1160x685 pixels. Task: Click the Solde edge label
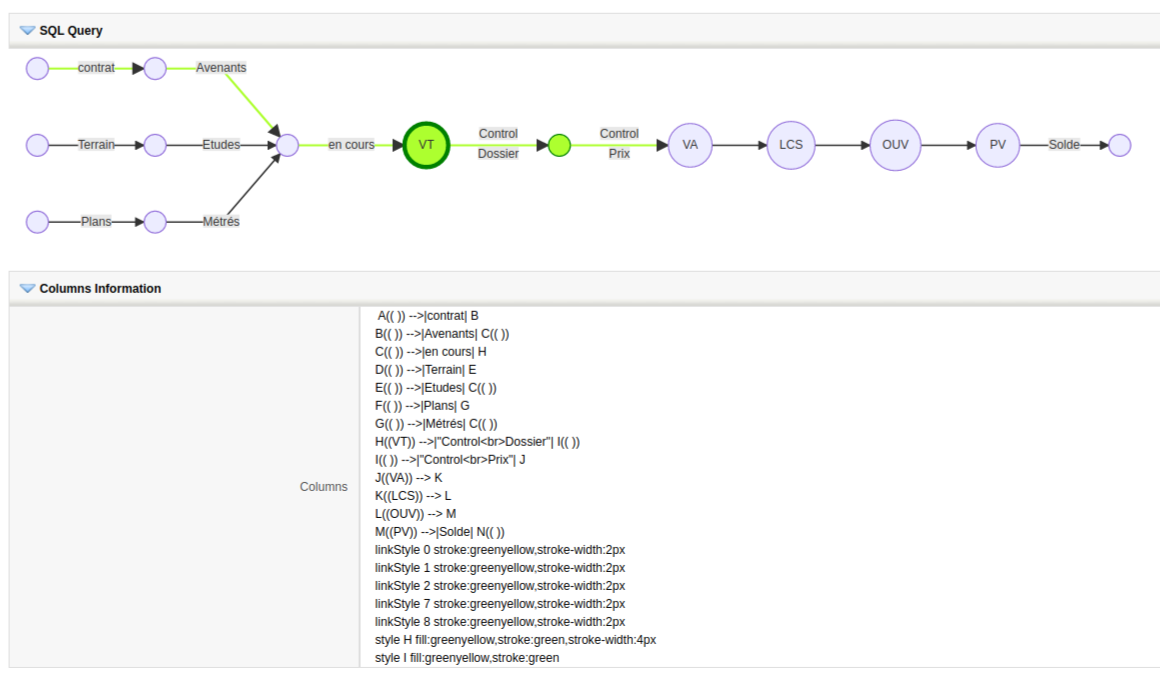(1064, 145)
